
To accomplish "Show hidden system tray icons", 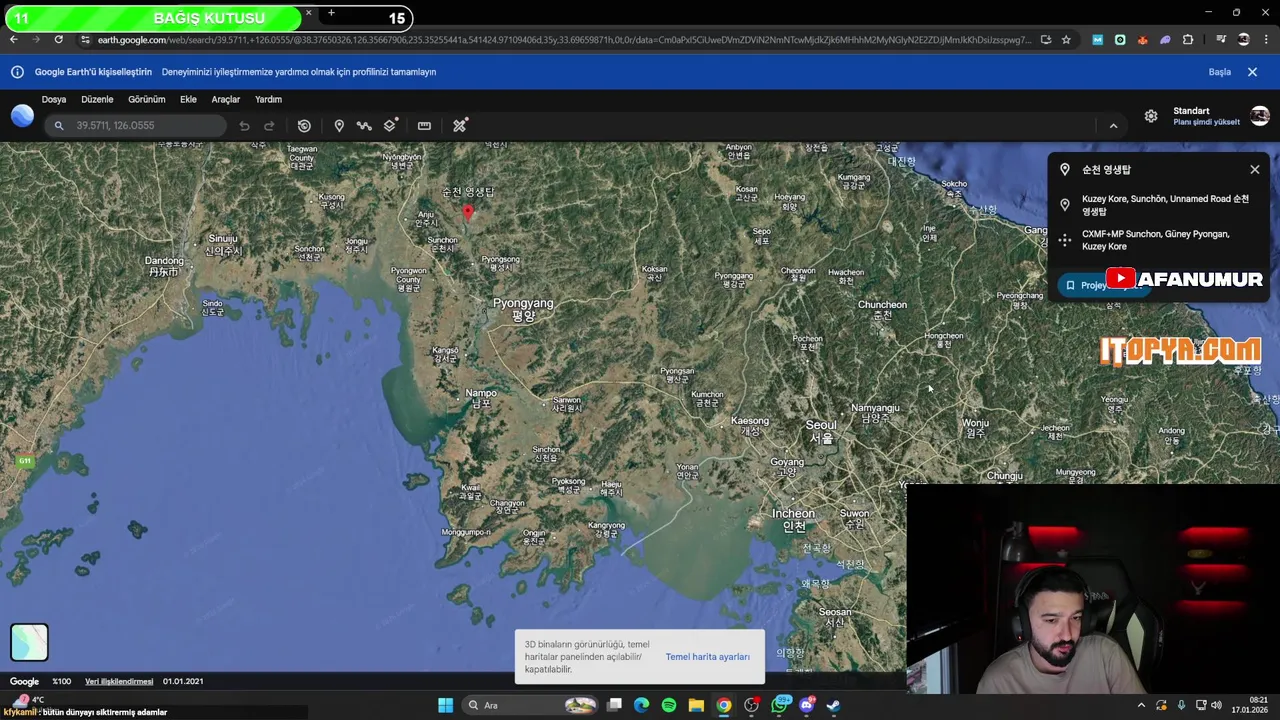I will coord(1141,705).
